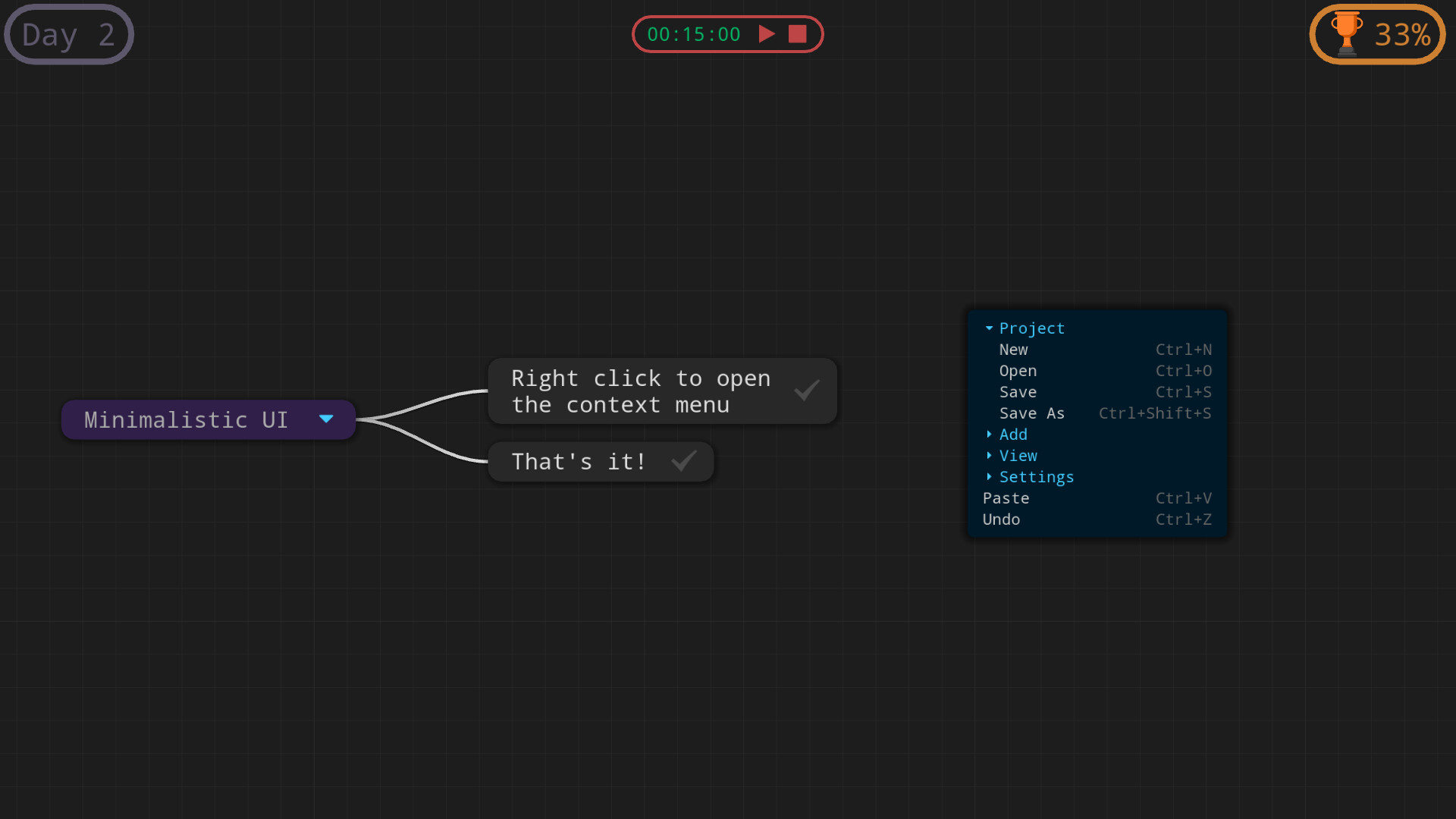
Task: Select the That's it! node text
Action: pos(579,462)
